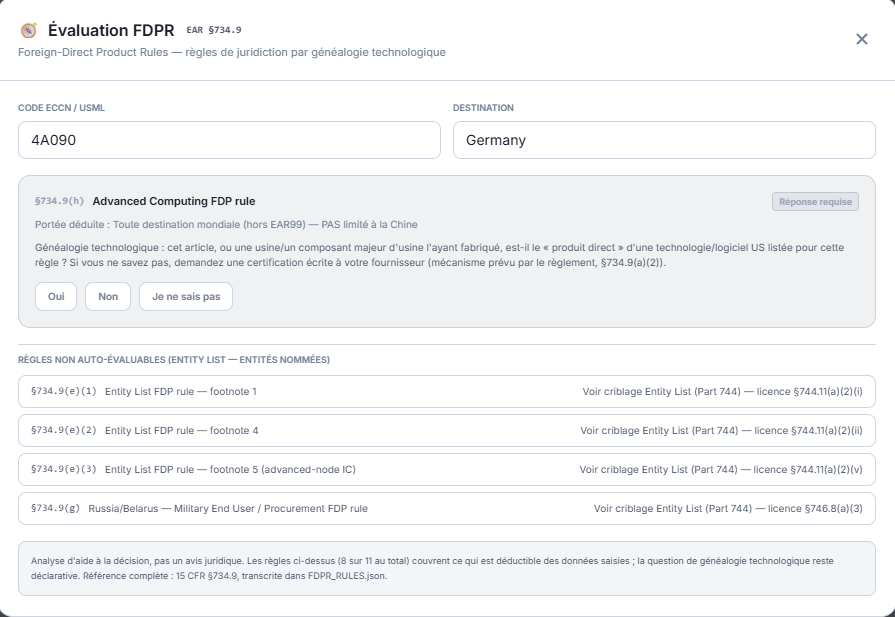895x617 pixels.
Task: Click the Réponse requise badge
Action: pyautogui.click(x=815, y=201)
